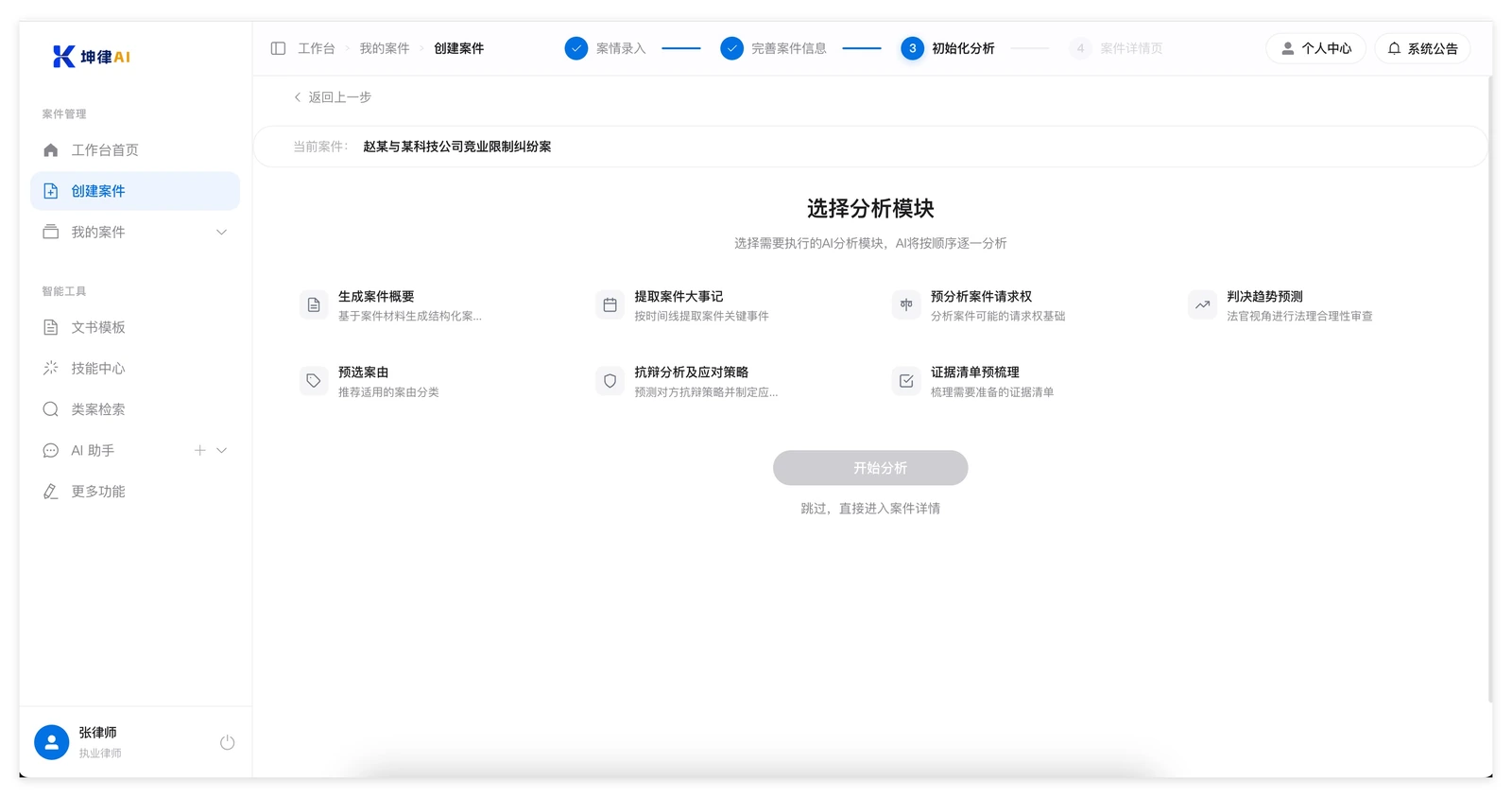Select the 证据清单预梳理 analysis module

point(1018,381)
